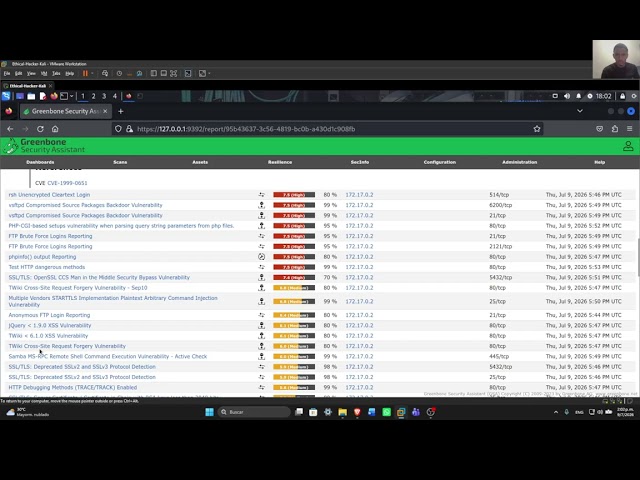This screenshot has width=640, height=480.
Task: Launch the Kali panel text editor icon
Action: pos(43,96)
